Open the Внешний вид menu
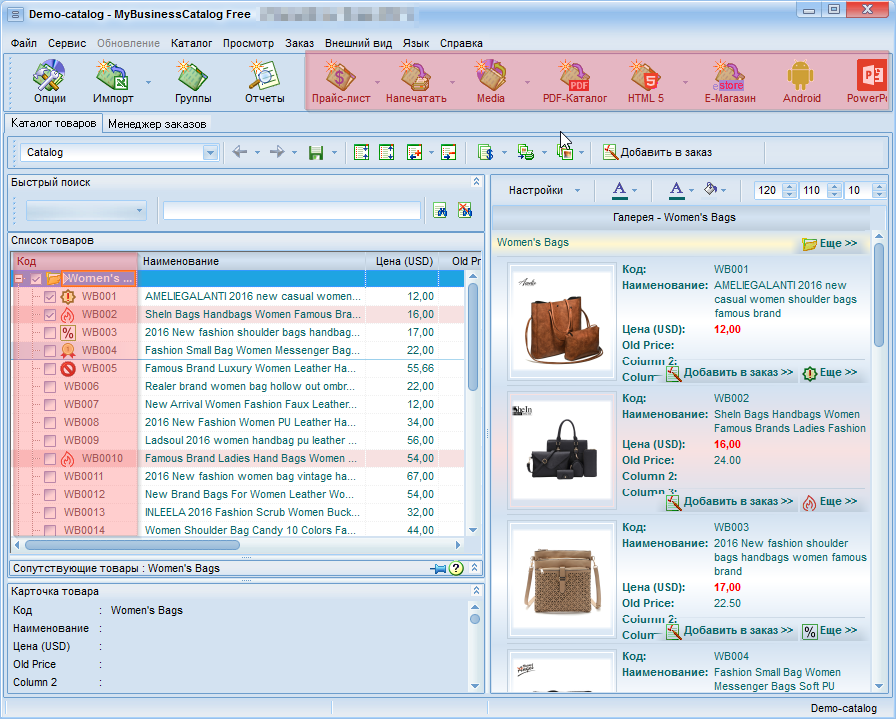The height and width of the screenshot is (719, 896). click(358, 43)
